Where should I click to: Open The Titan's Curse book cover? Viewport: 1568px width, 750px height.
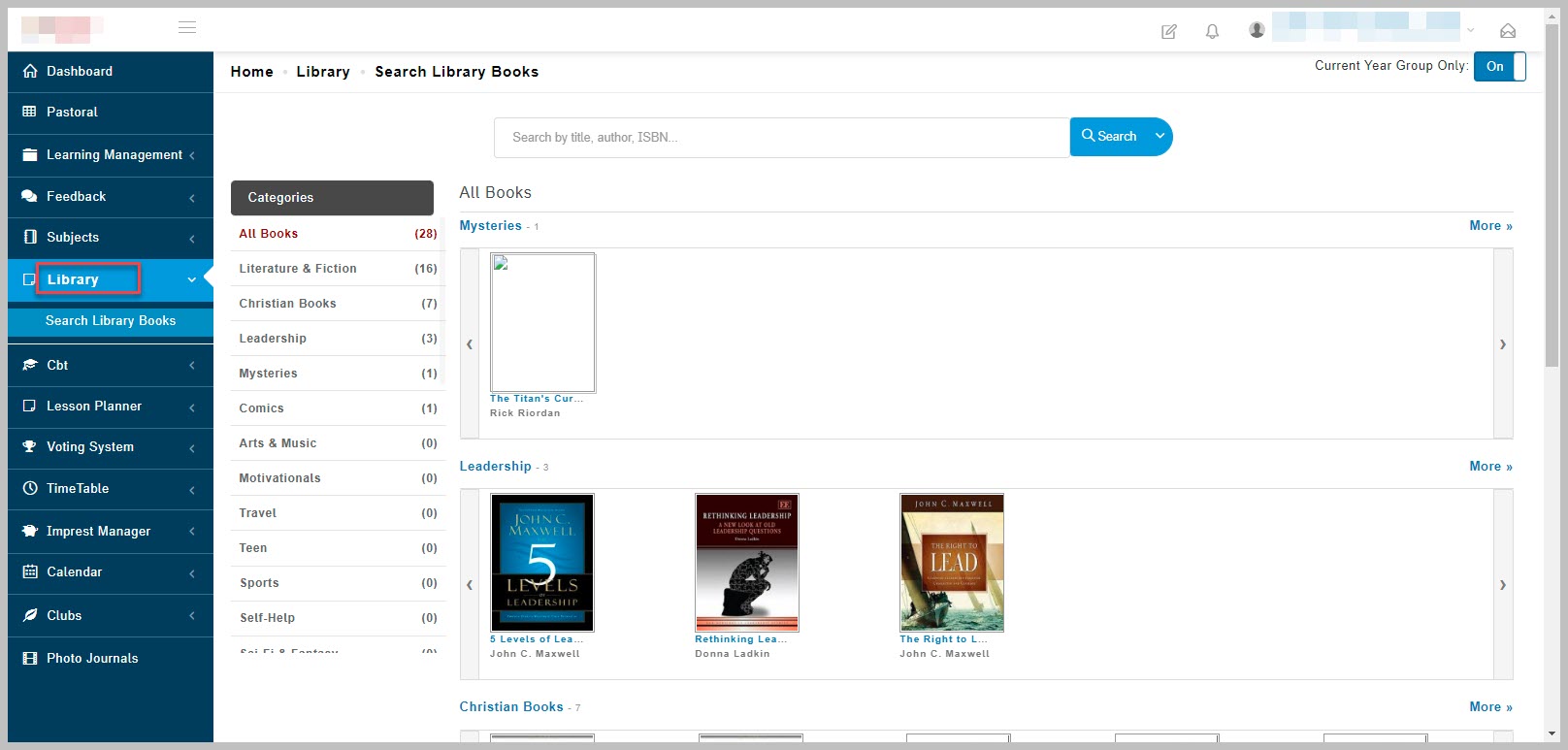pos(542,322)
